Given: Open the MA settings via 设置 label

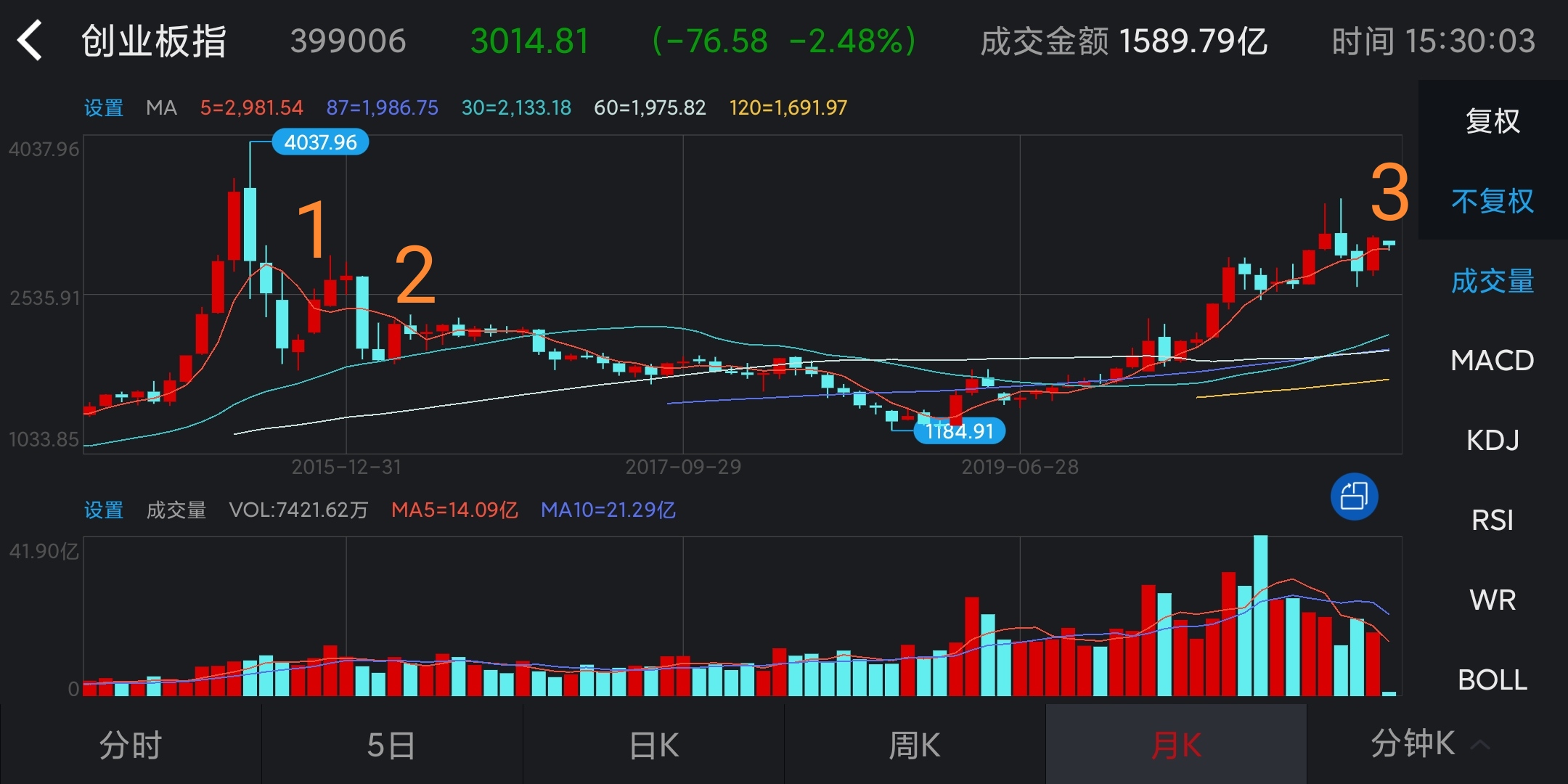Looking at the screenshot, I should (x=104, y=107).
